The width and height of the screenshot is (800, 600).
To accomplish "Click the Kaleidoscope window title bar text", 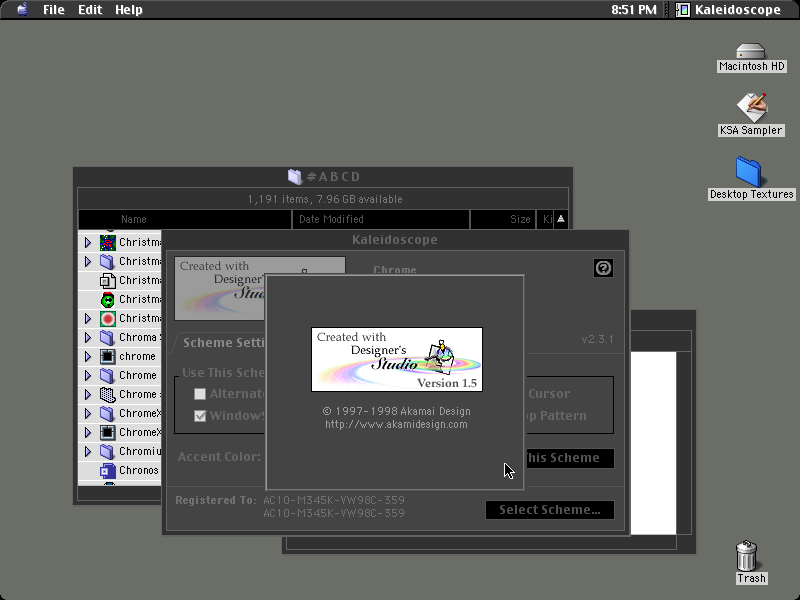I will click(395, 240).
